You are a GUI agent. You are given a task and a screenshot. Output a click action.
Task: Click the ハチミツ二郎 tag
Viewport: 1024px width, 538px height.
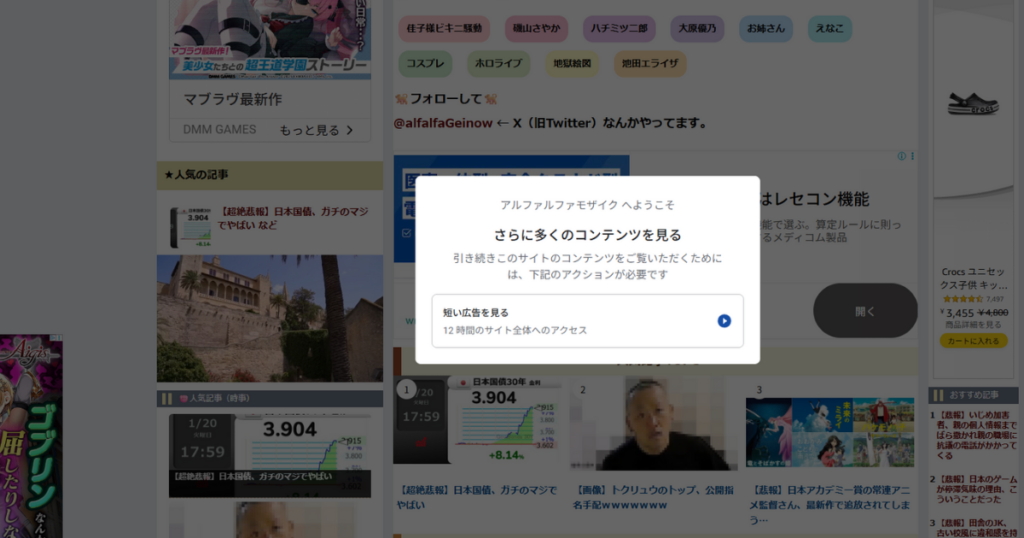[x=619, y=28]
